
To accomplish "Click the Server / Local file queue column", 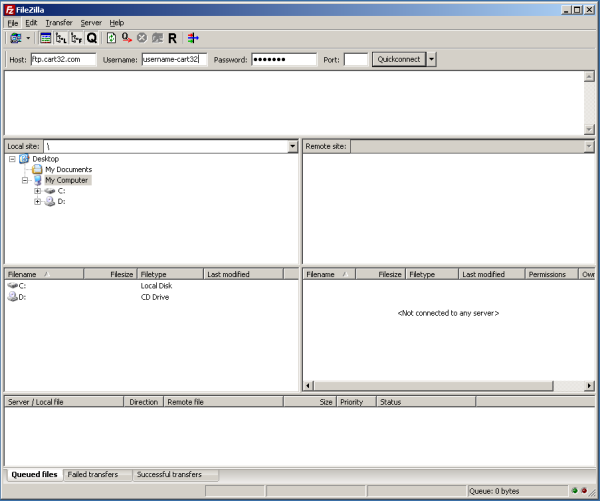I will [64, 402].
